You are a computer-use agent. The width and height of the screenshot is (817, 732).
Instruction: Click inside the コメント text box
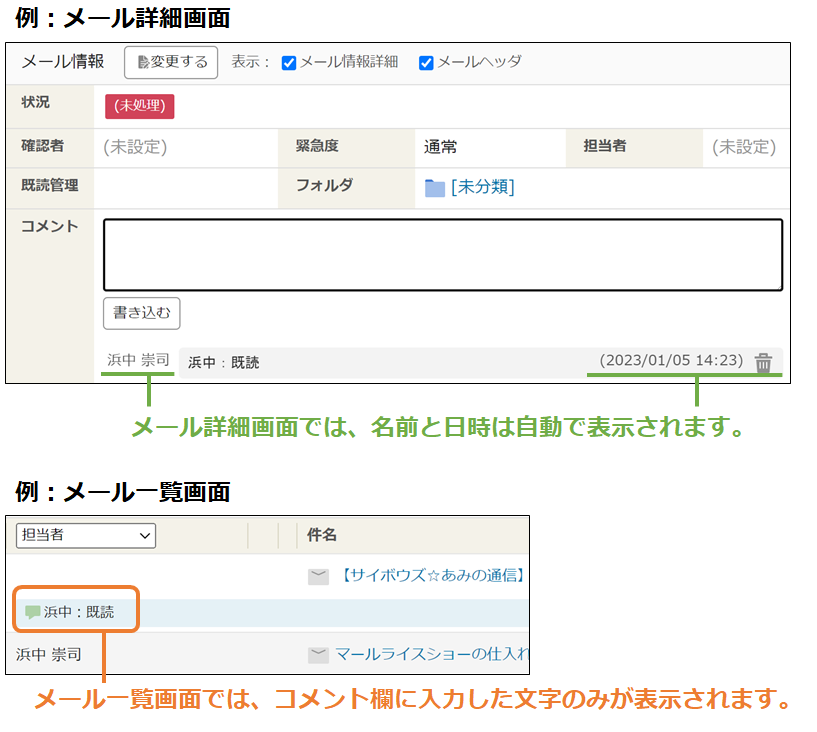point(442,255)
